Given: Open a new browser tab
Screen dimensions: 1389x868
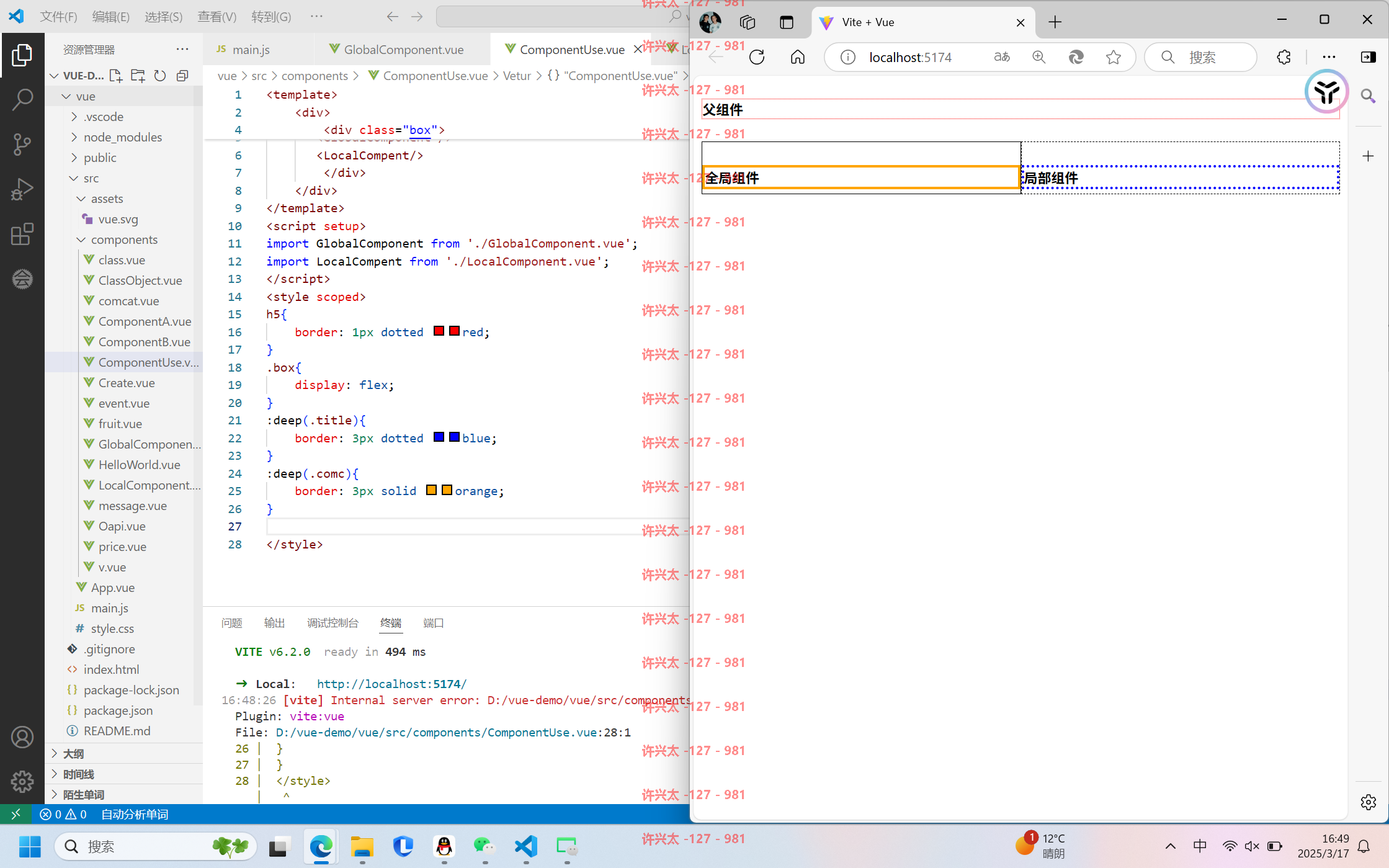Looking at the screenshot, I should 1055,22.
